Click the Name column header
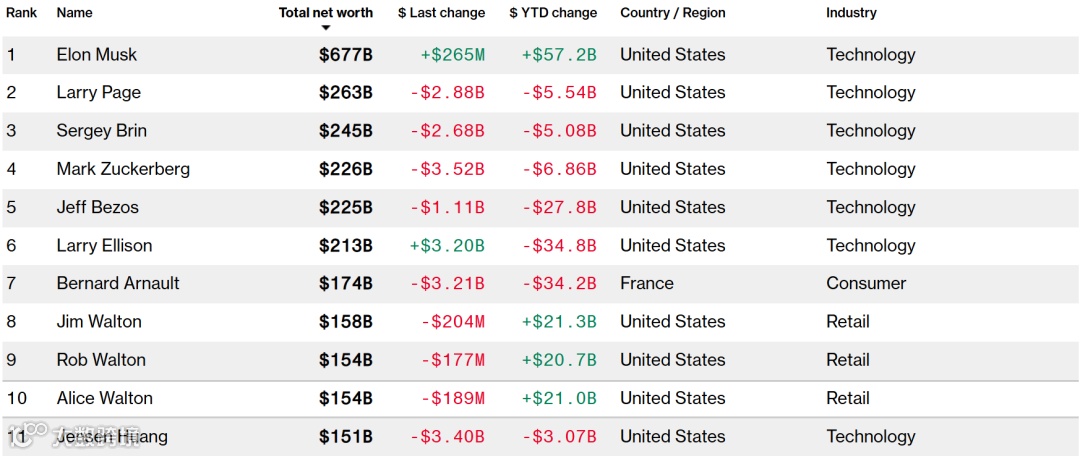1080x456 pixels. 74,13
